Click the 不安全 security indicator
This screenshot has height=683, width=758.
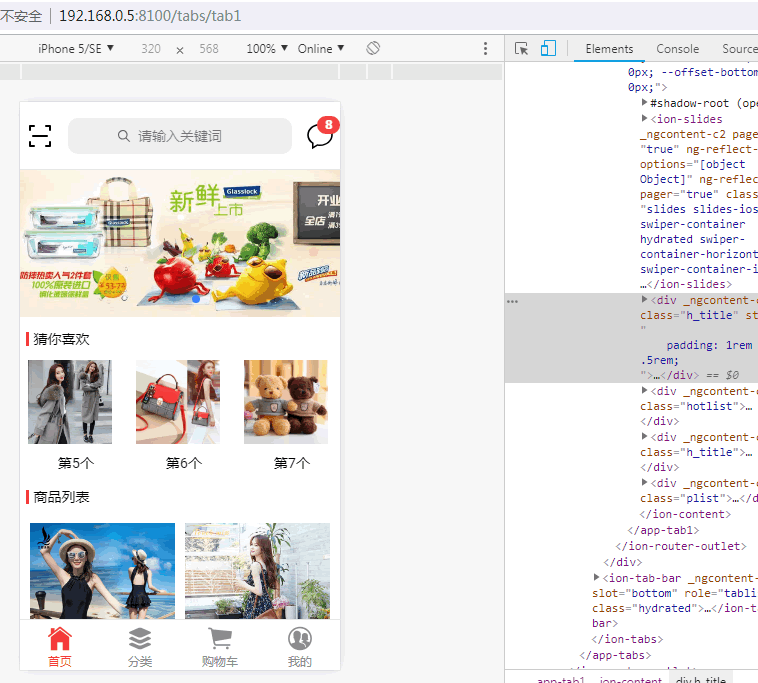coord(21,16)
